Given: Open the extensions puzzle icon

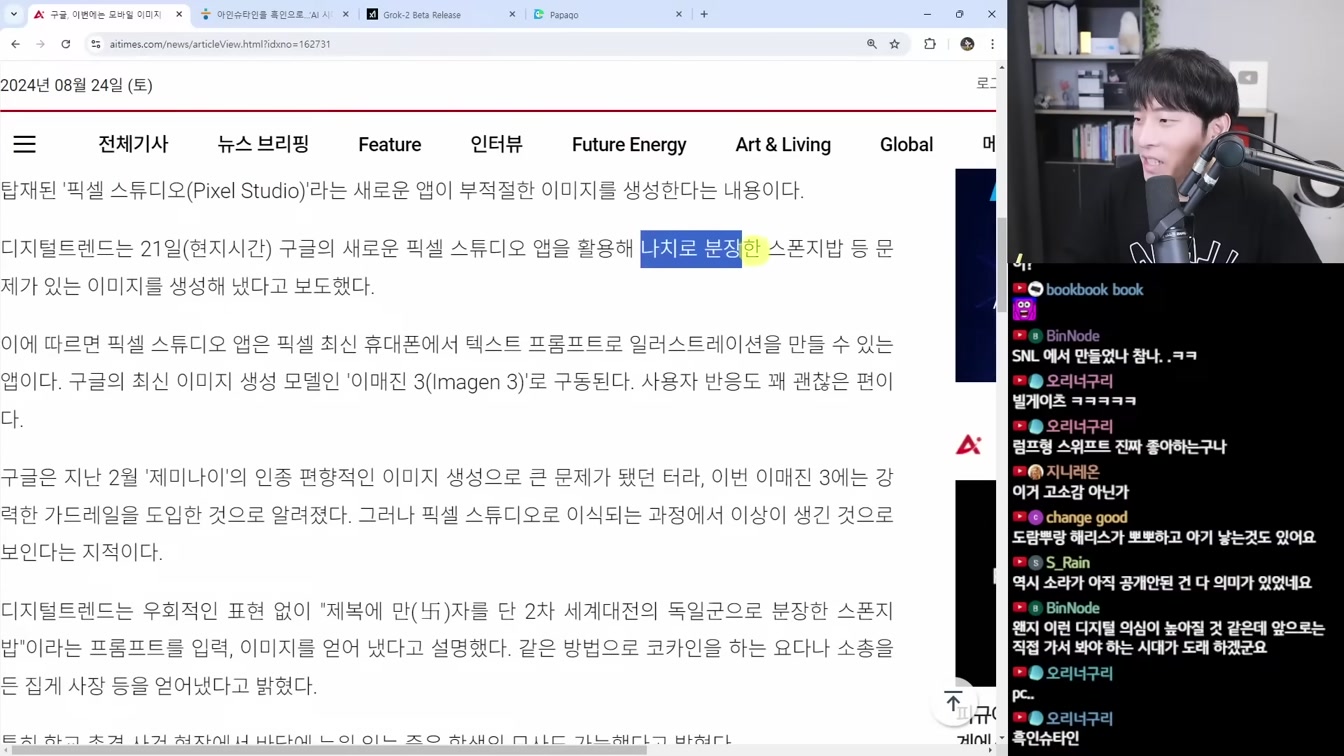Looking at the screenshot, I should [930, 44].
